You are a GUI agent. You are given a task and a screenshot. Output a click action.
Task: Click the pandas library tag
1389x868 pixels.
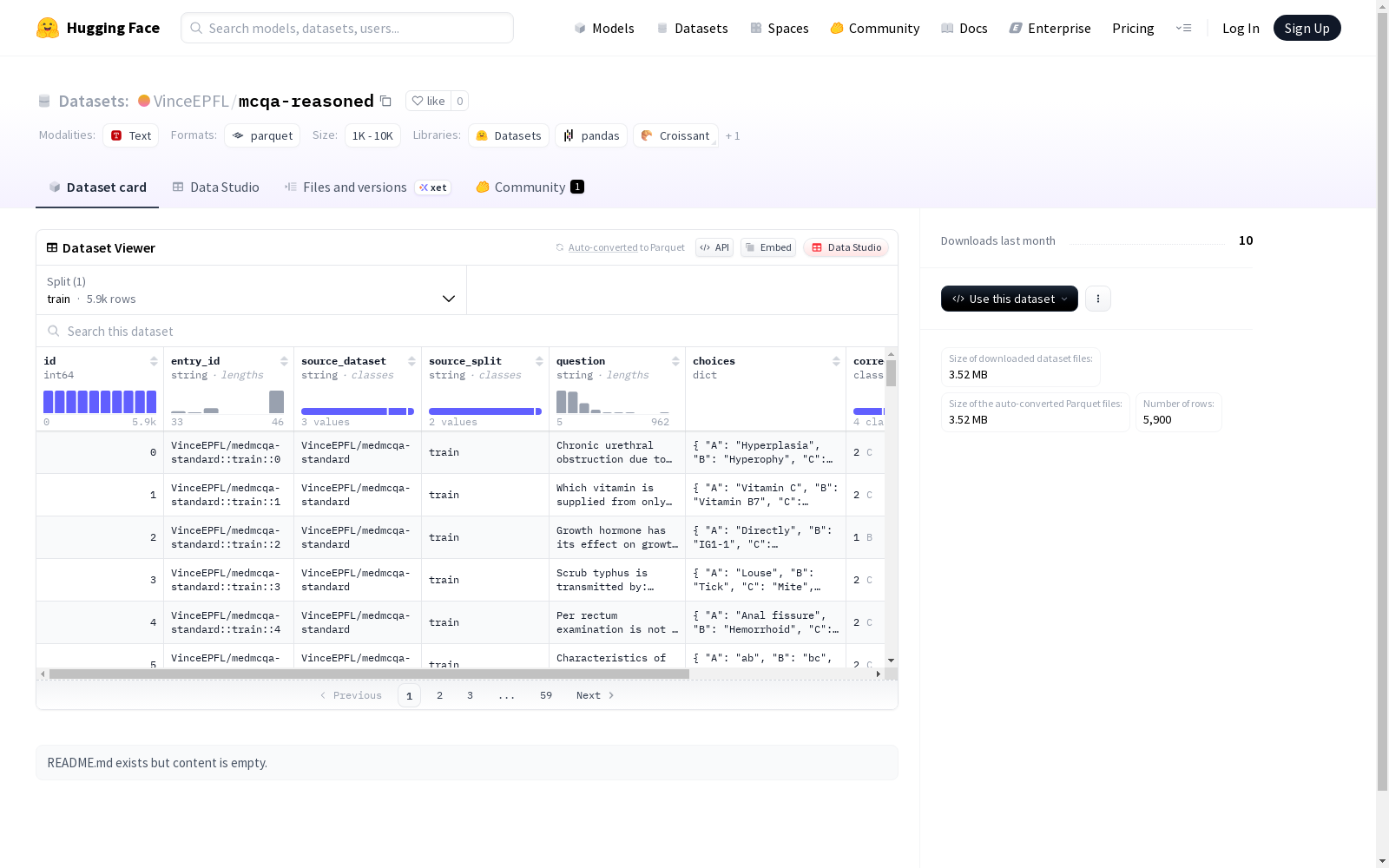click(x=591, y=135)
